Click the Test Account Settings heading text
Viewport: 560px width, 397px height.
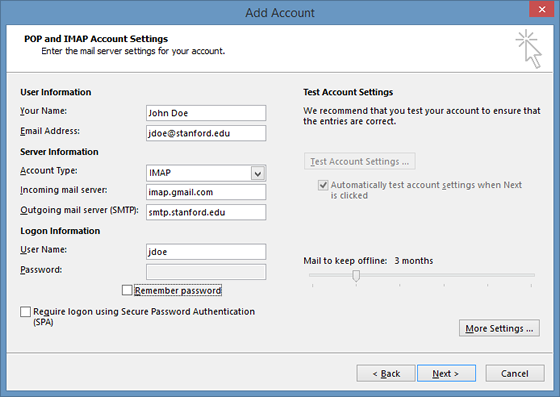(x=348, y=92)
